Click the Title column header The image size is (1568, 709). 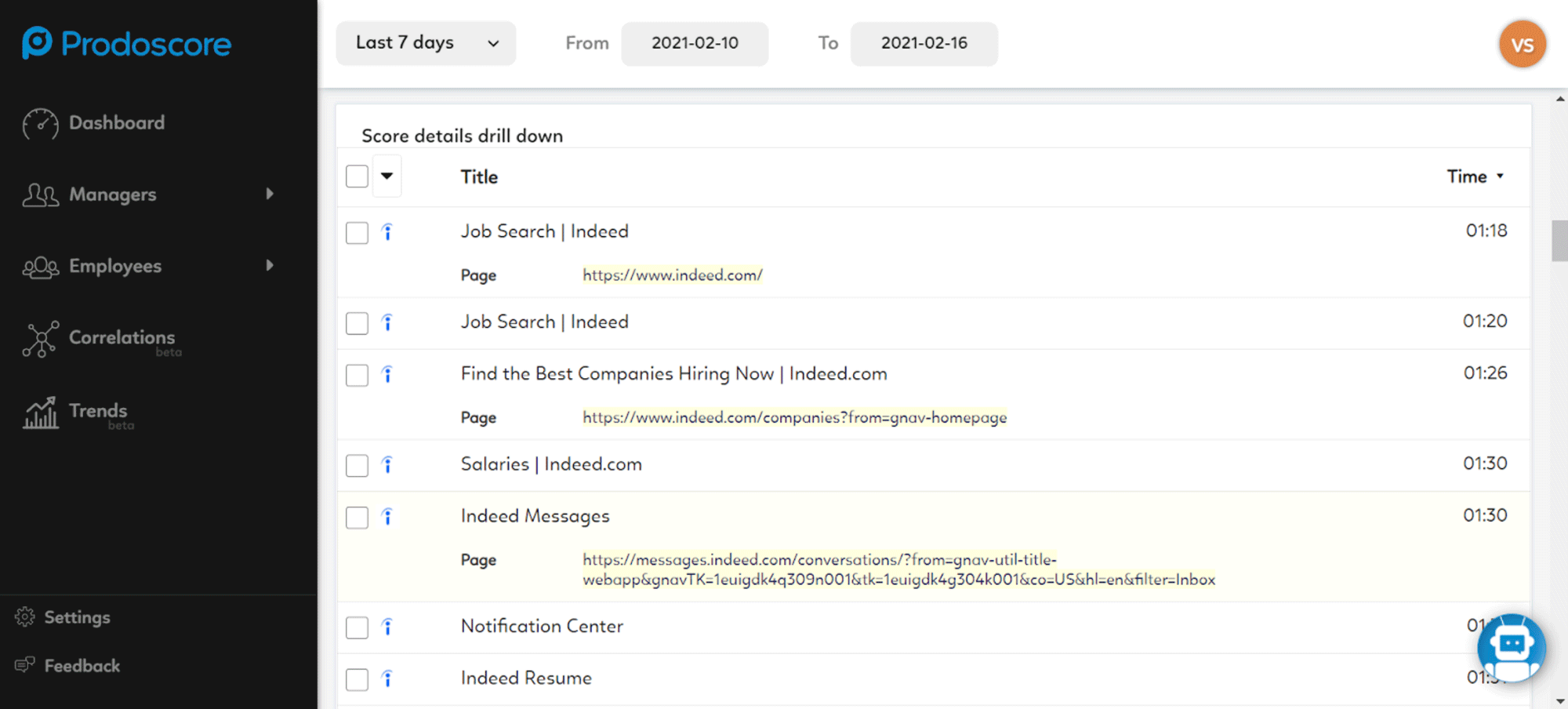click(x=479, y=177)
